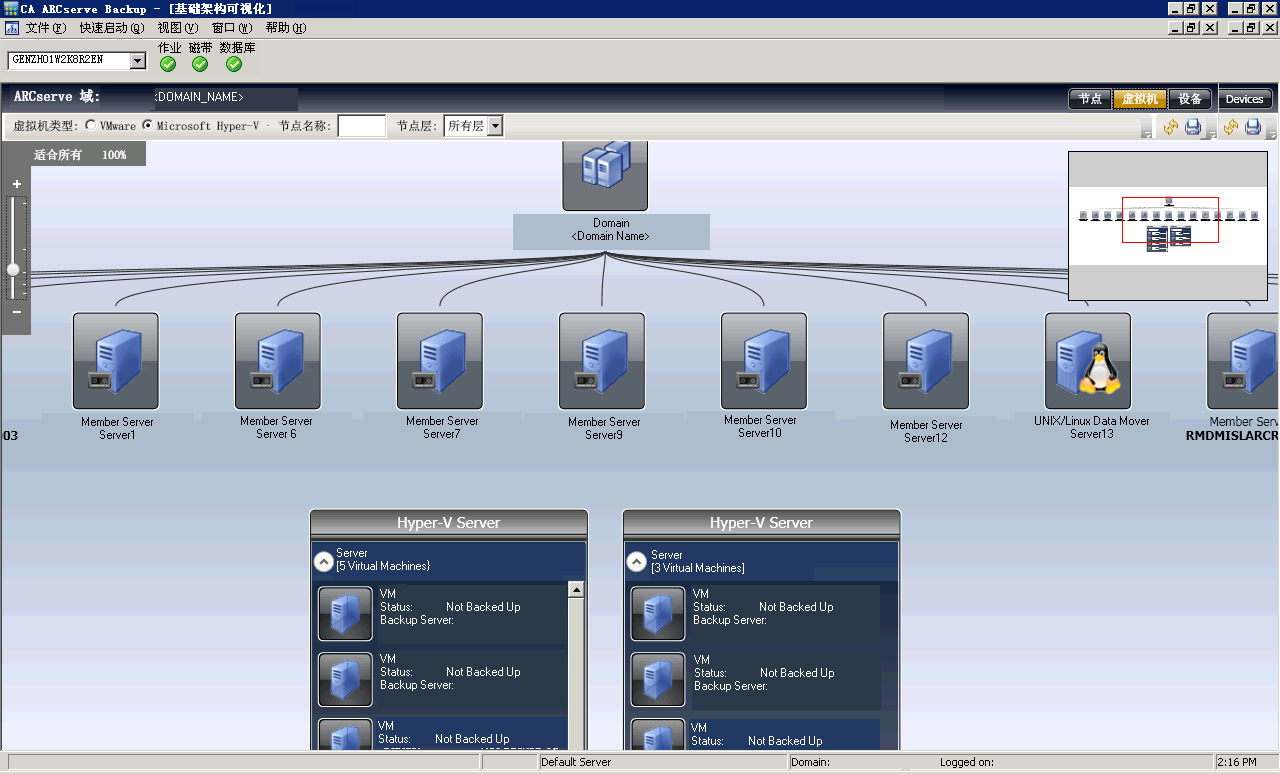Select the UNIX/Linux Data Mover Server13 icon
The height and width of the screenshot is (774, 1280).
(1088, 361)
